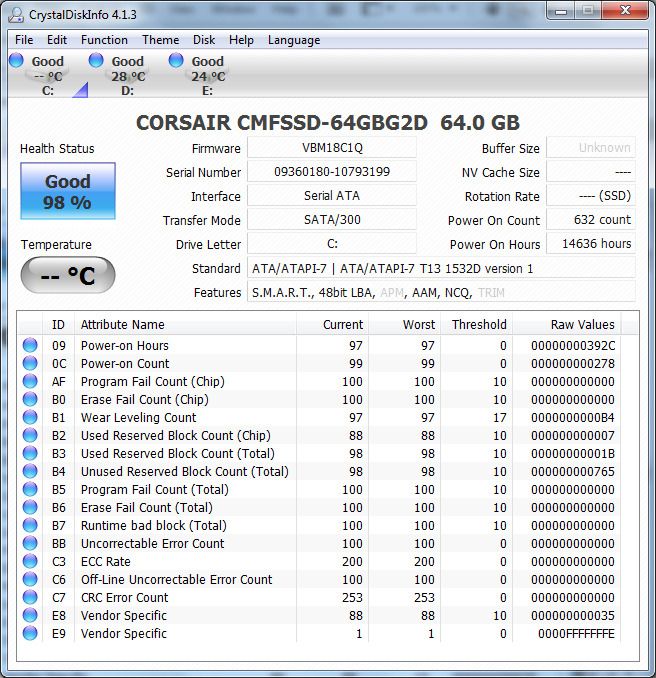Viewport: 656px width, 678px height.
Task: Click status icon of Erase Fail Count (Total)
Action: (x=30, y=507)
